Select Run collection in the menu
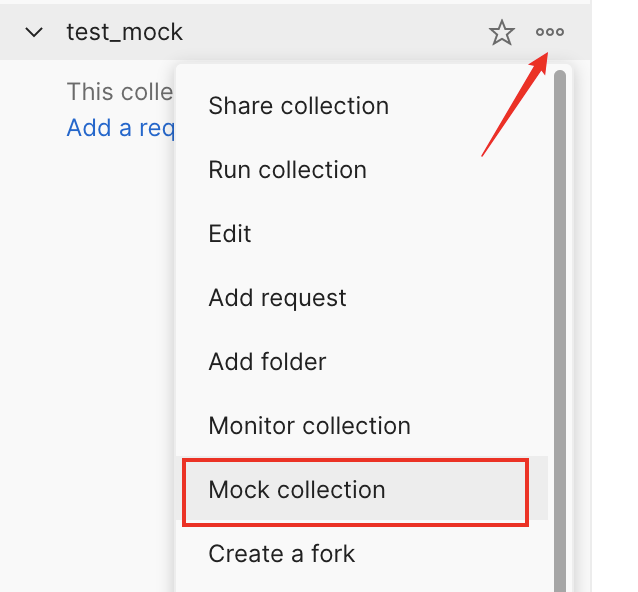The height and width of the screenshot is (592, 638). [x=287, y=170]
